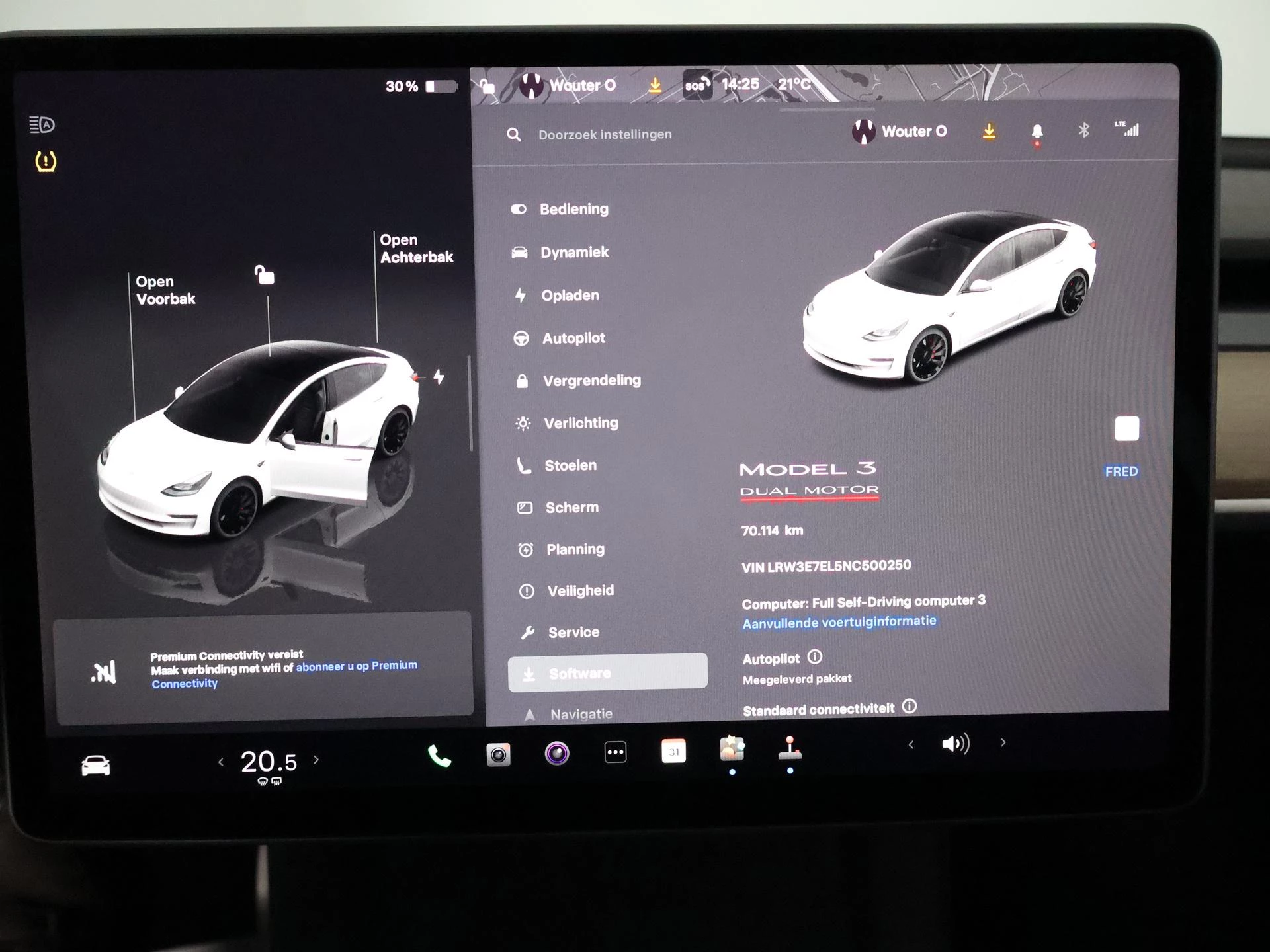Open the Planning settings menu
1270x952 pixels.
click(x=575, y=549)
